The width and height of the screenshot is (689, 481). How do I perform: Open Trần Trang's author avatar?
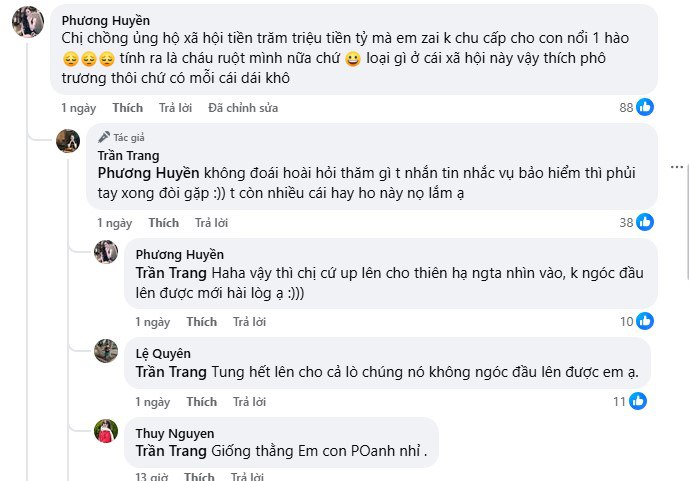(x=68, y=141)
